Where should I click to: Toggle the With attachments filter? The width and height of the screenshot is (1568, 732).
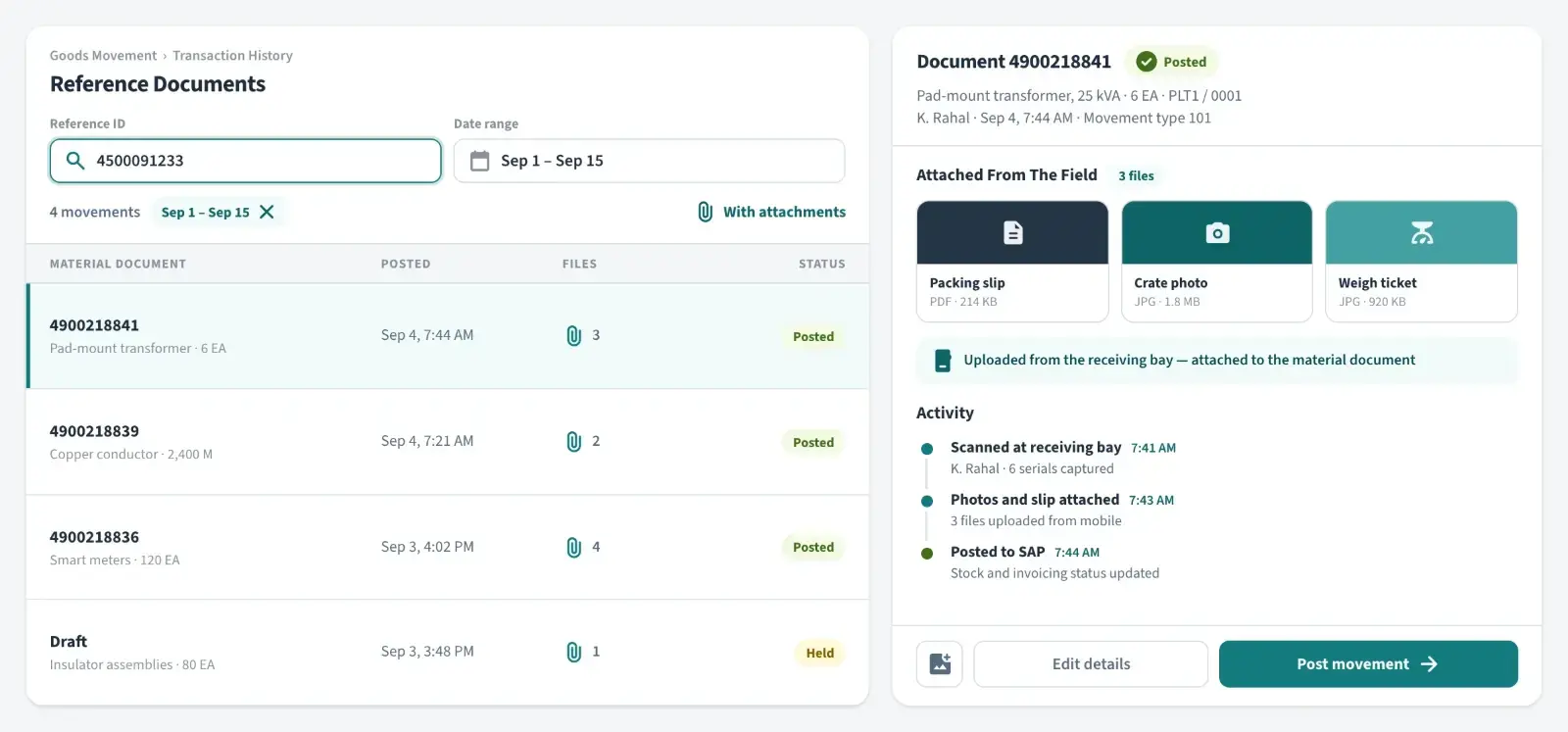coord(771,212)
